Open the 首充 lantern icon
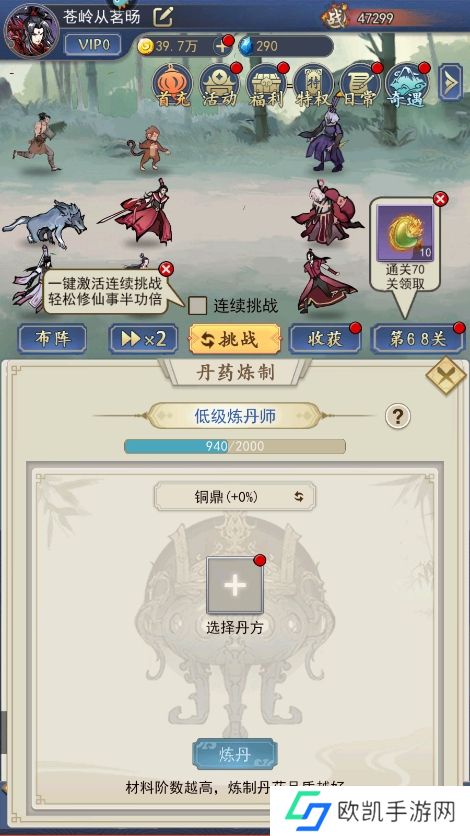Image resolution: width=470 pixels, height=836 pixels. (x=172, y=86)
